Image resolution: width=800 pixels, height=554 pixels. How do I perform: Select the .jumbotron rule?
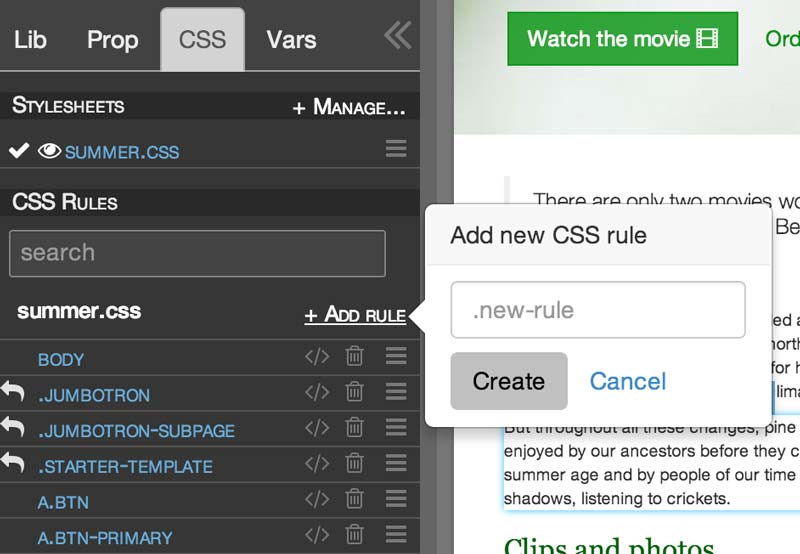[x=94, y=395]
